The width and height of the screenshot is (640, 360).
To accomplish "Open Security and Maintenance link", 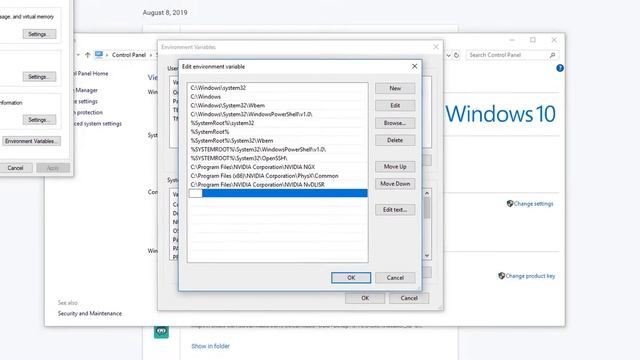I will pyautogui.click(x=90, y=313).
